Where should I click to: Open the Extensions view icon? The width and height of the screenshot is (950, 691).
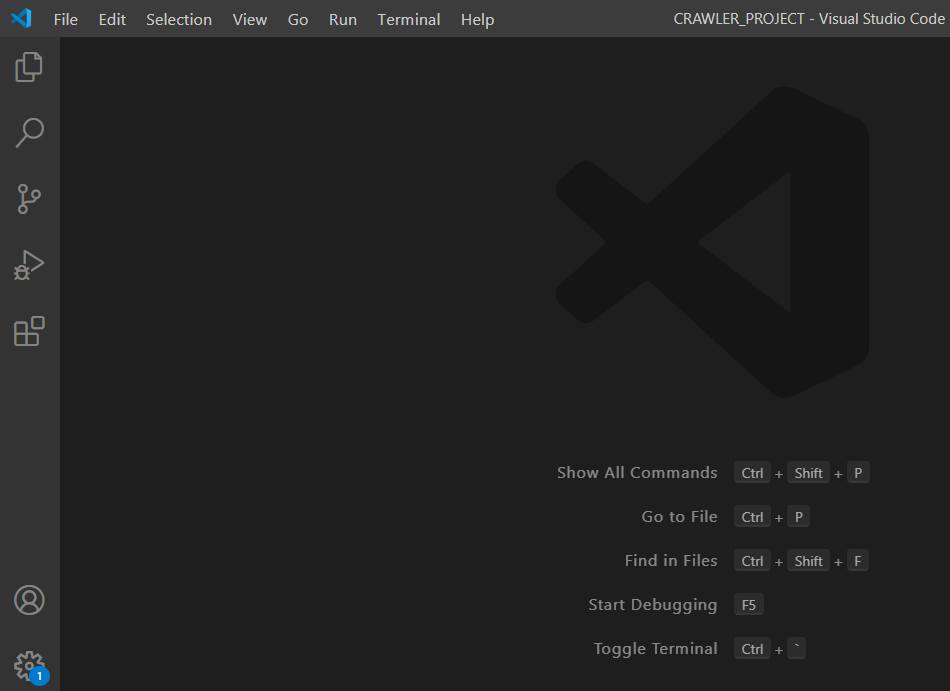coord(29,331)
